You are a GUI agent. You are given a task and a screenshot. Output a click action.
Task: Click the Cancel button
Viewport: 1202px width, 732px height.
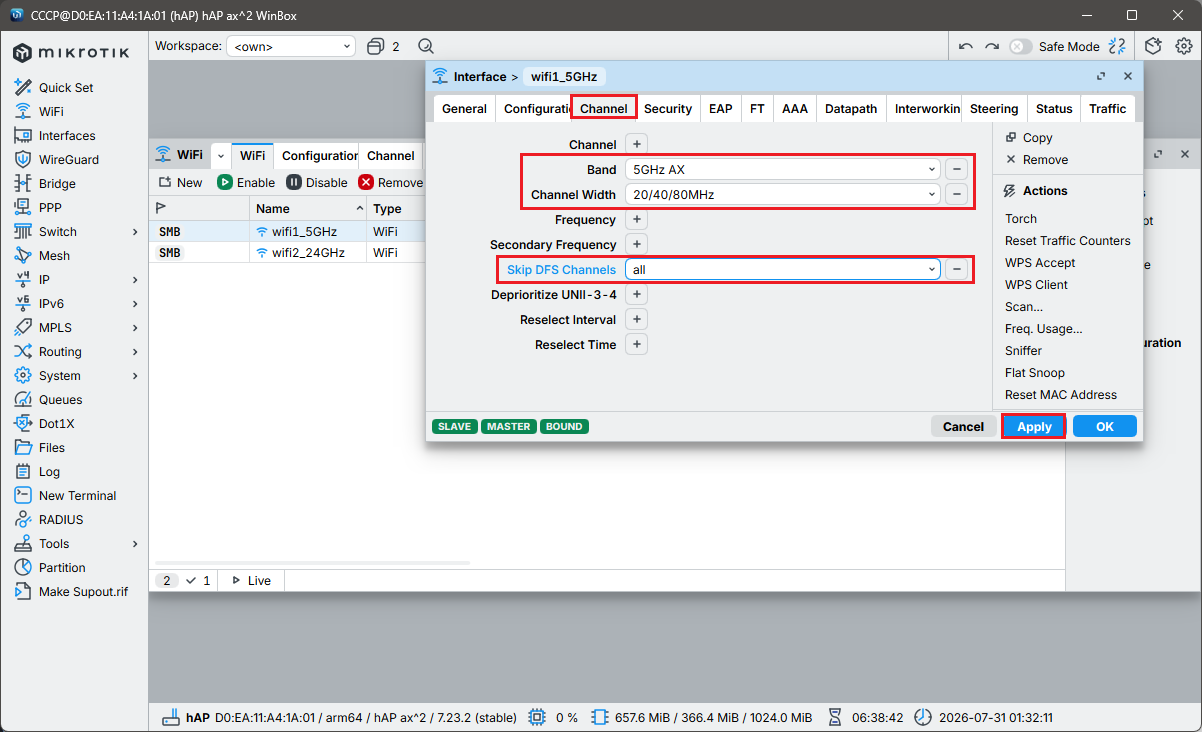963,426
